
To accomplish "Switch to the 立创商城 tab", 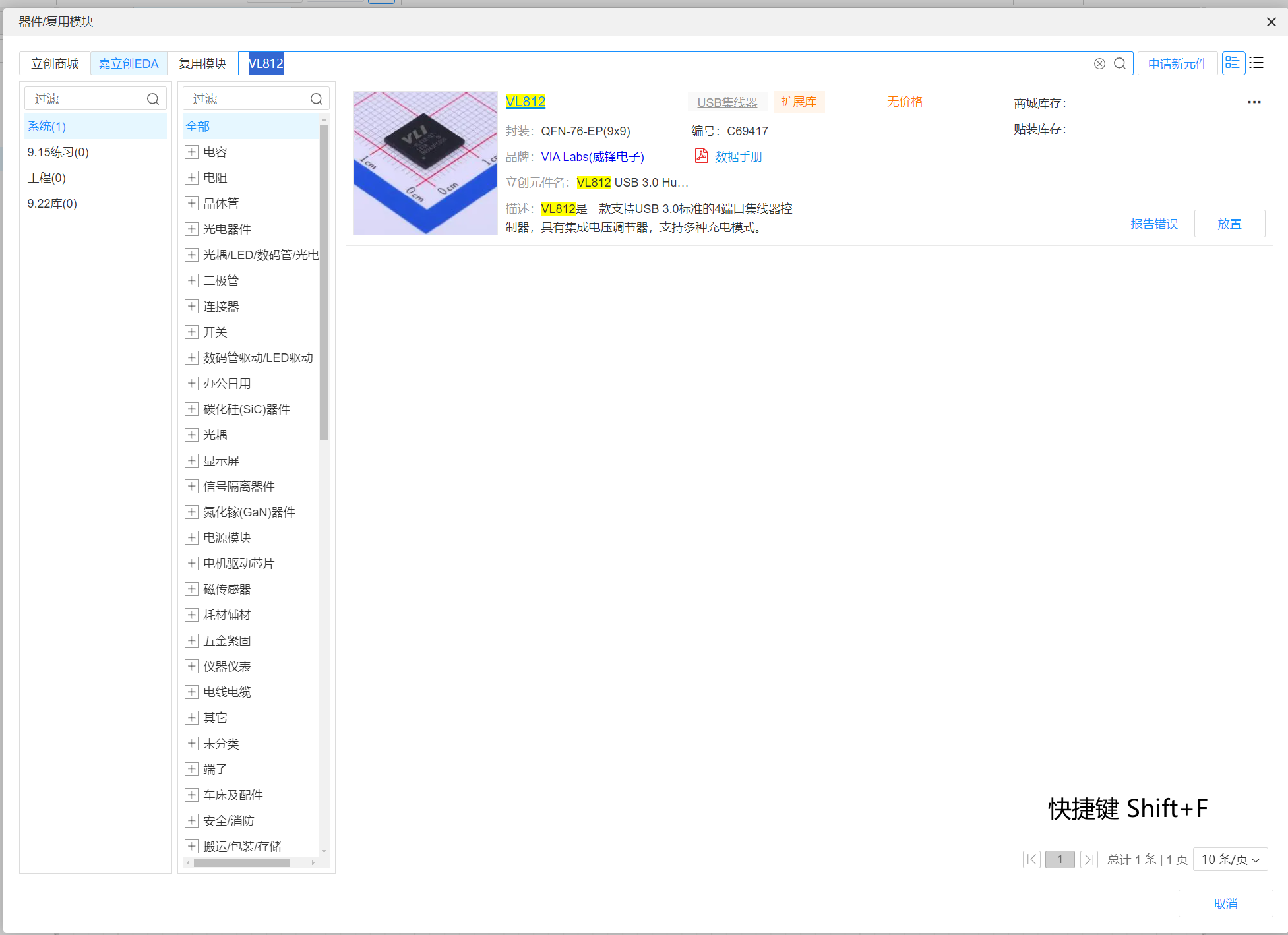I will click(55, 63).
